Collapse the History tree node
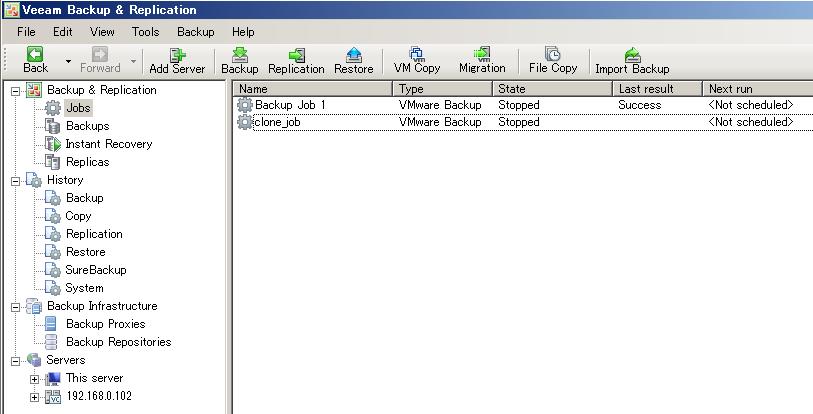The width and height of the screenshot is (813, 414). 16,181
